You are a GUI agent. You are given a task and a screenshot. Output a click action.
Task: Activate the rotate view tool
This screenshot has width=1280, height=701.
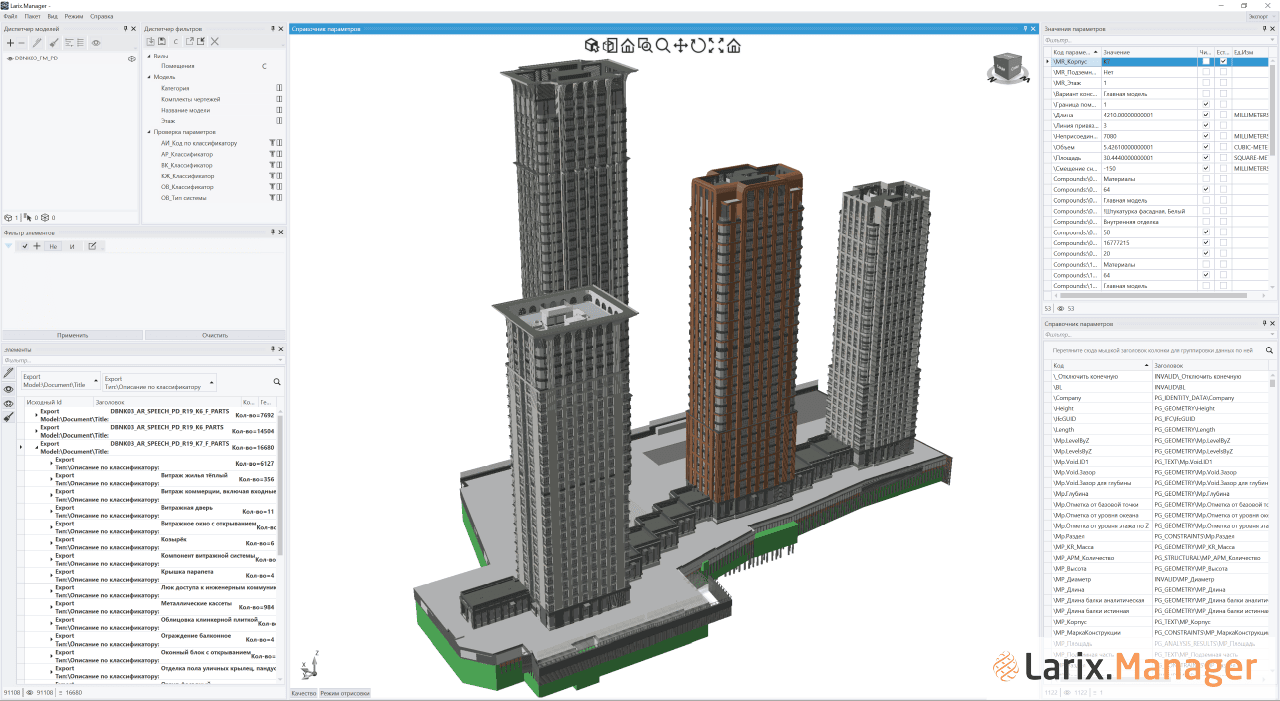click(x=698, y=45)
